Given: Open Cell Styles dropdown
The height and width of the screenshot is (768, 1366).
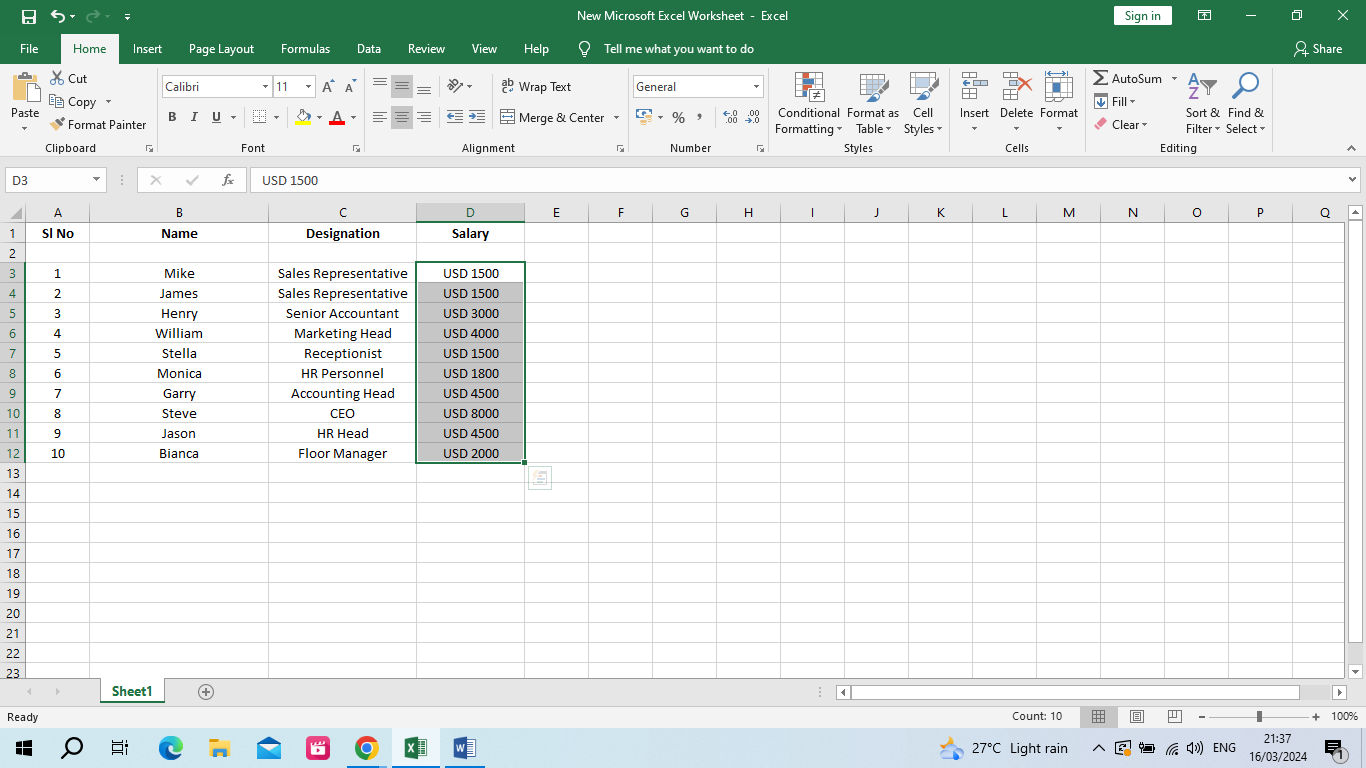Looking at the screenshot, I should pyautogui.click(x=923, y=103).
